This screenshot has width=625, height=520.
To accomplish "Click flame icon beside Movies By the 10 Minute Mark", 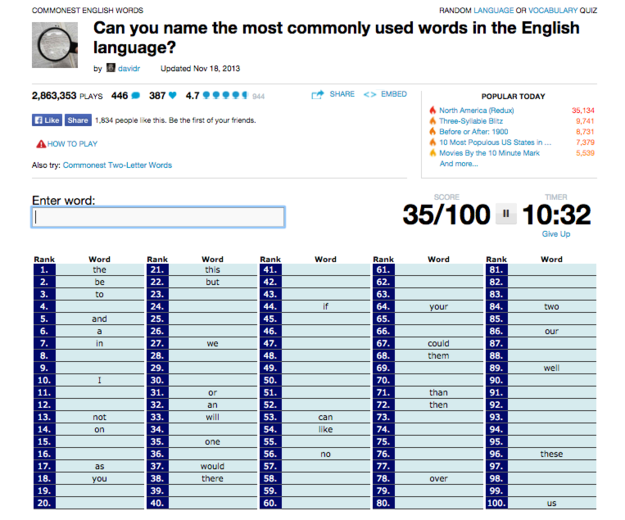I will tap(432, 153).
